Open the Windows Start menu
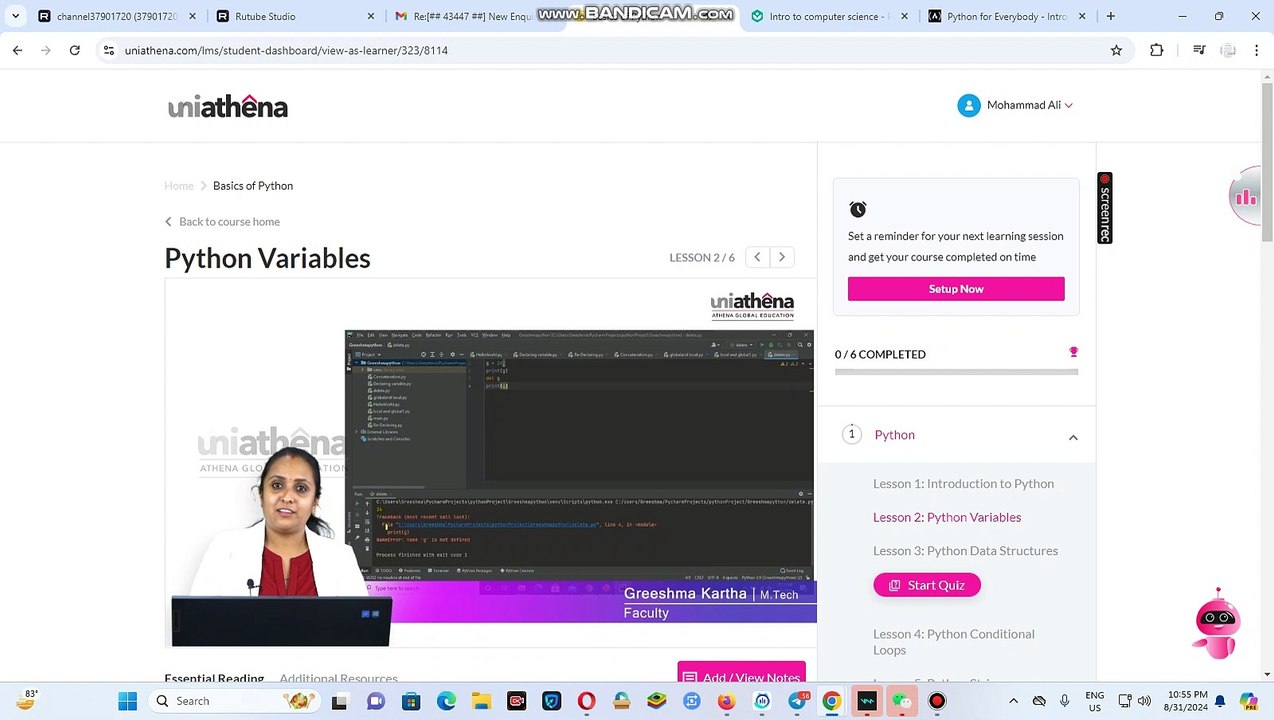The width and height of the screenshot is (1274, 720). coord(127,701)
